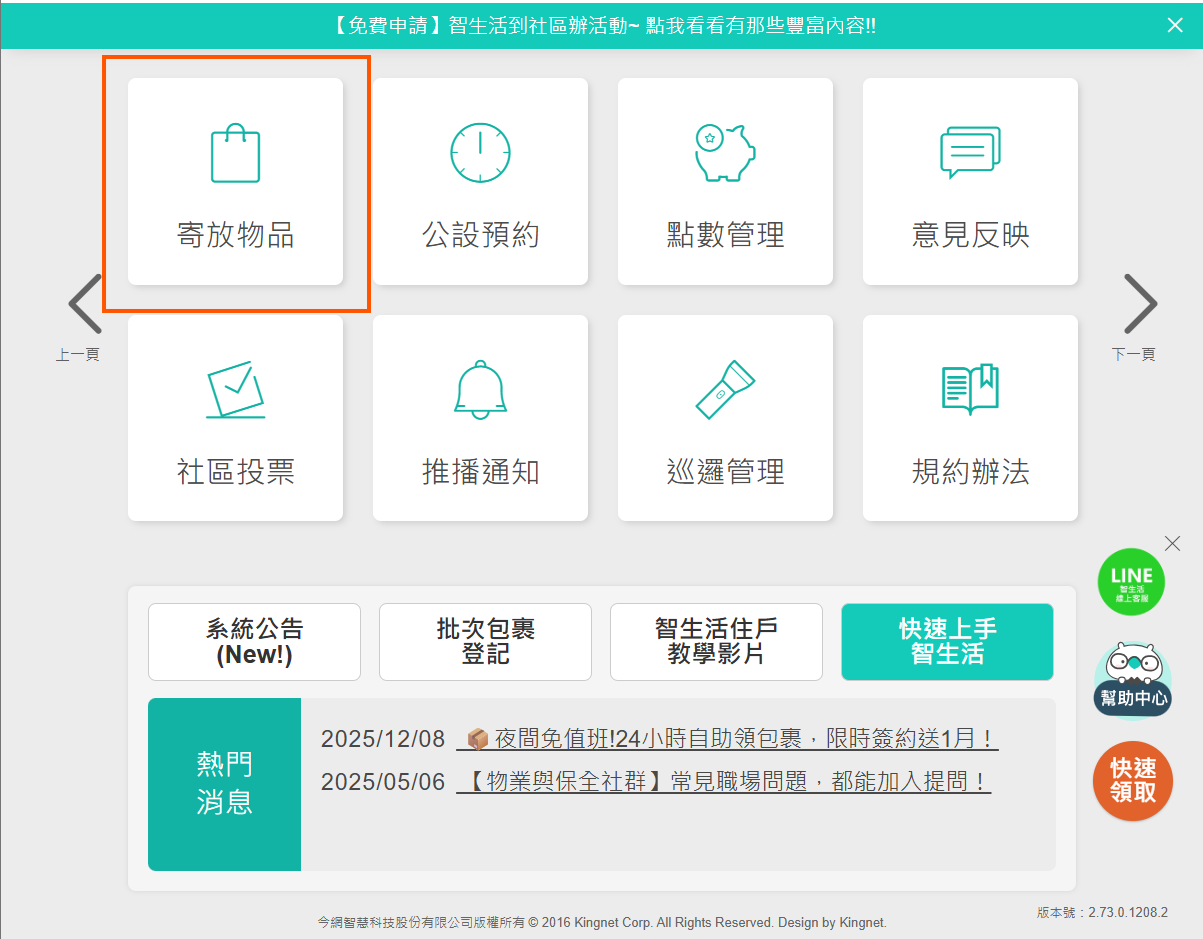Image resolution: width=1203 pixels, height=939 pixels.
Task: Click the top banner about free community activities
Action: tap(601, 24)
